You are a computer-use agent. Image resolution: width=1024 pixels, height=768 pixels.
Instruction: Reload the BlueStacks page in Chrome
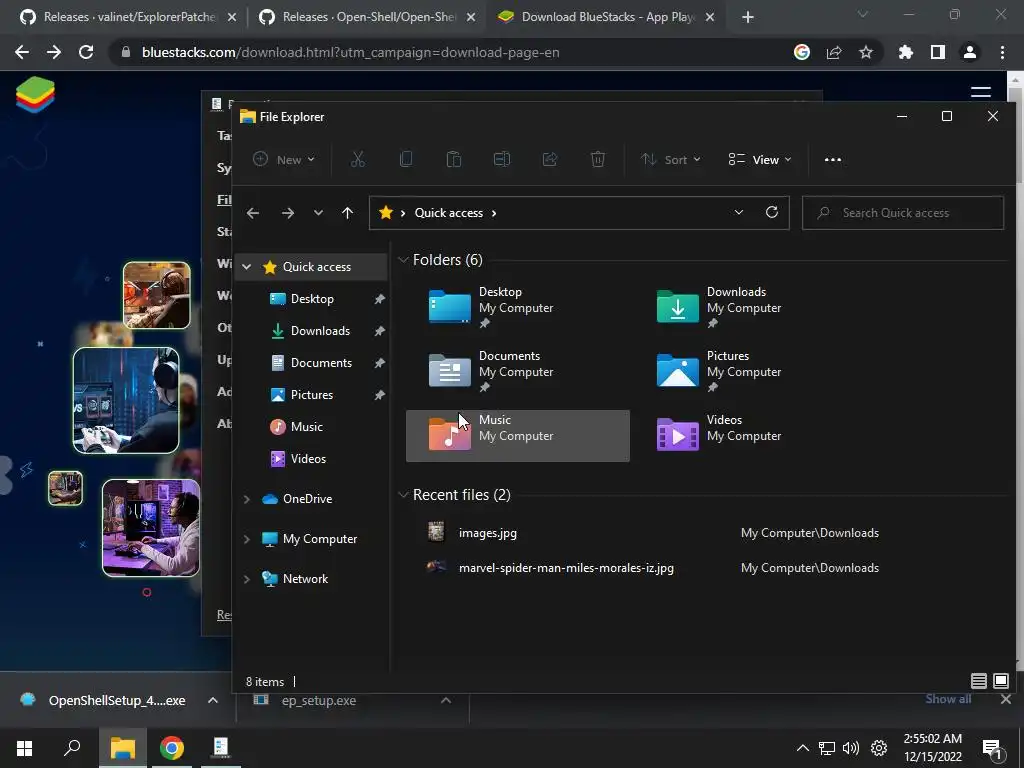click(x=86, y=52)
